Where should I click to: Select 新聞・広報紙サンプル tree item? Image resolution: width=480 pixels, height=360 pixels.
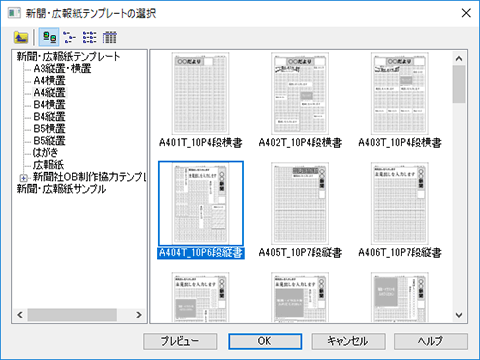(61, 189)
